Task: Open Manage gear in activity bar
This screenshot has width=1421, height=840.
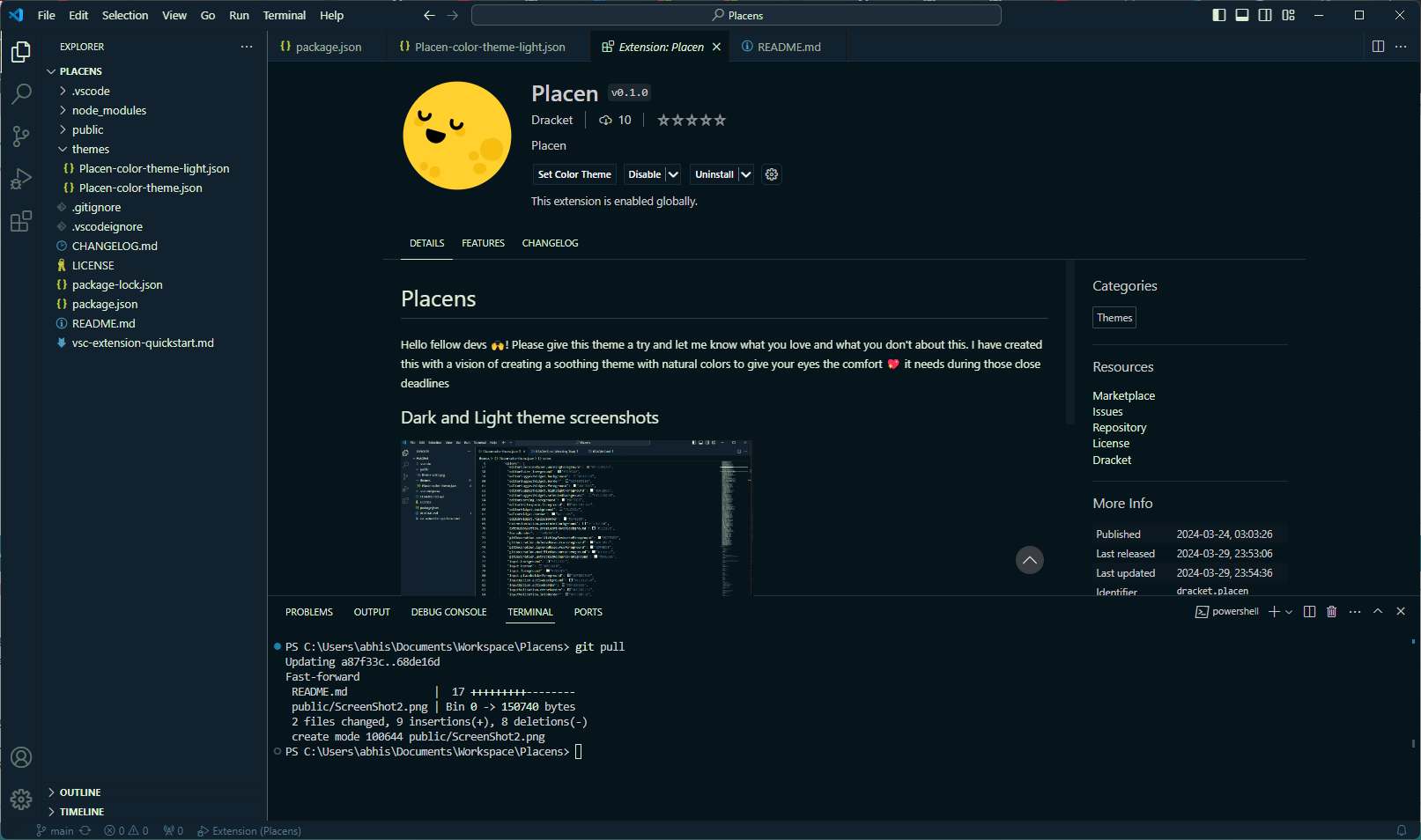Action: pos(21,799)
